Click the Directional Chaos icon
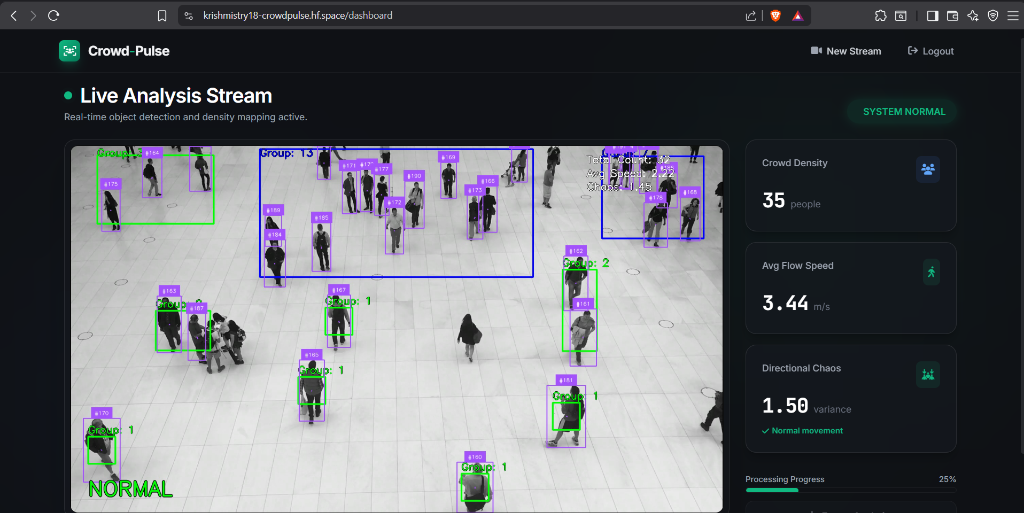The height and width of the screenshot is (513, 1024). point(928,375)
